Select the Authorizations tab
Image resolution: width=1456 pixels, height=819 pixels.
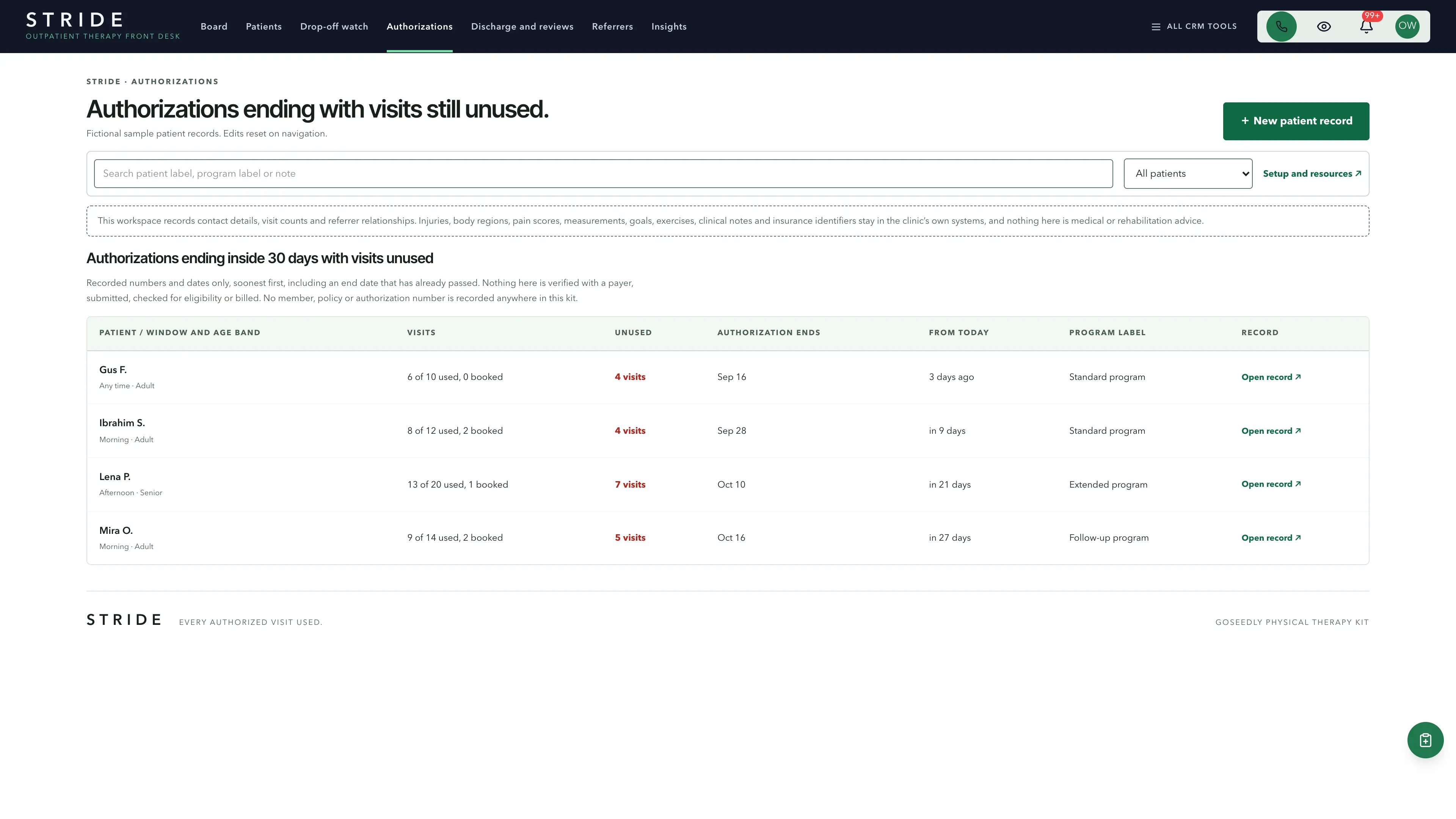[419, 27]
